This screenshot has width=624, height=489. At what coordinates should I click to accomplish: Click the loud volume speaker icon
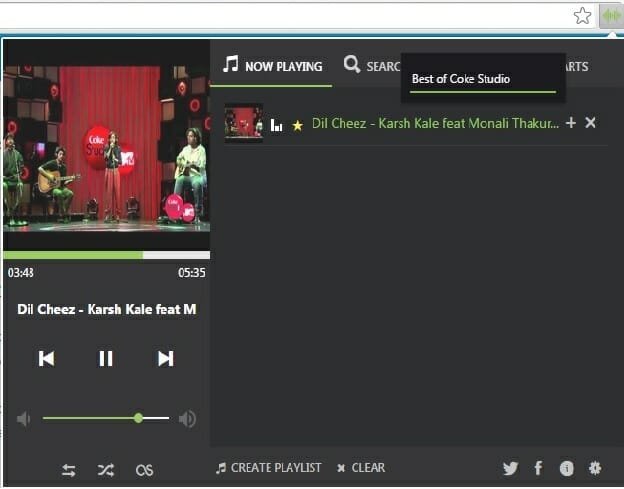(187, 419)
